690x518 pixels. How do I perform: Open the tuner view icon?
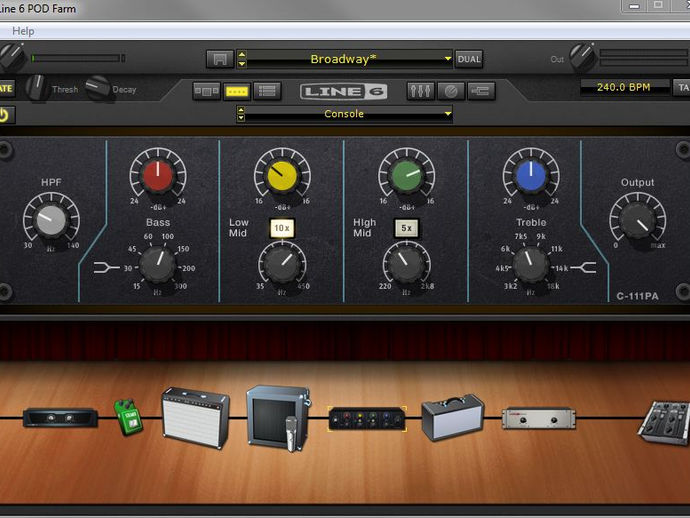click(451, 91)
